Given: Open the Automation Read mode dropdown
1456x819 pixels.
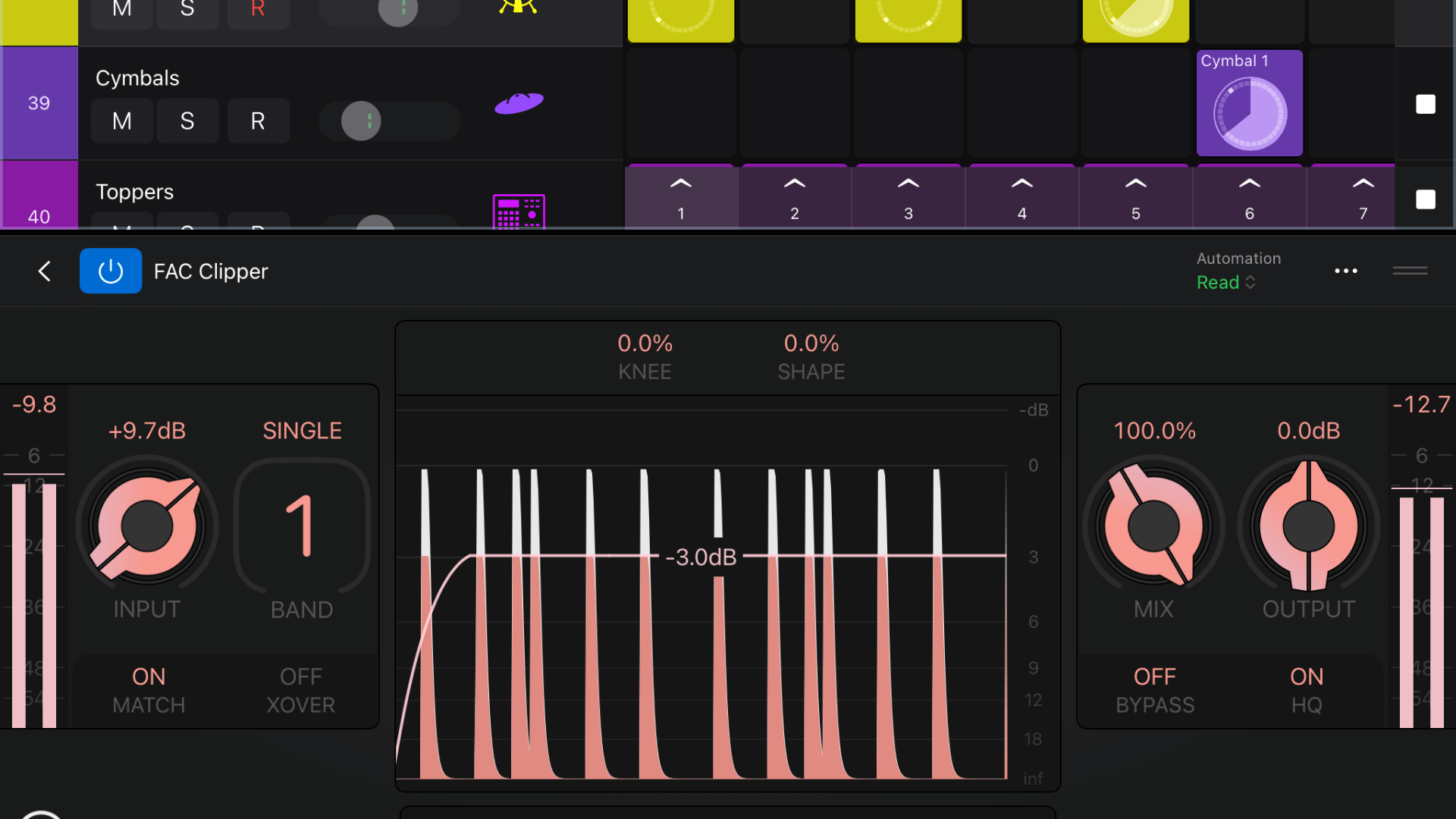Looking at the screenshot, I should 1226,282.
